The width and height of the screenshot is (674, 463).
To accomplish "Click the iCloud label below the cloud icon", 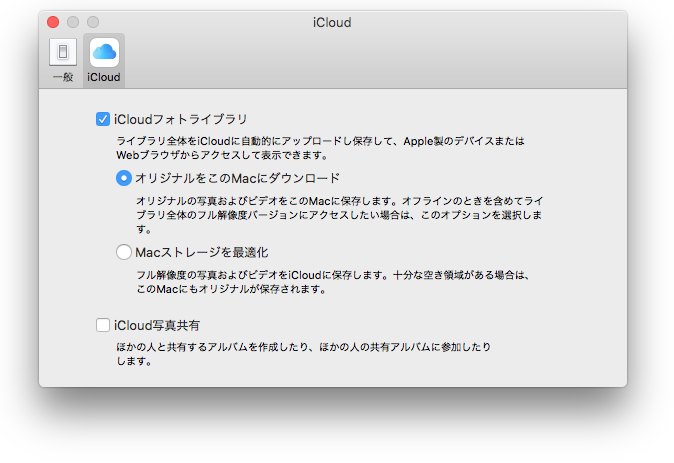I will click(x=104, y=77).
